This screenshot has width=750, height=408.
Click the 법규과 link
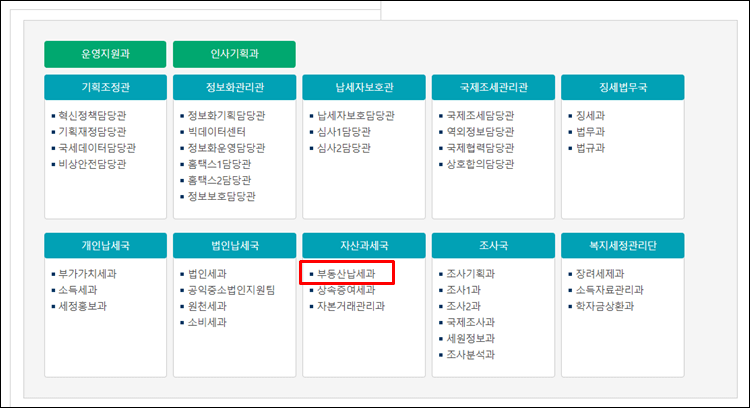(x=591, y=148)
